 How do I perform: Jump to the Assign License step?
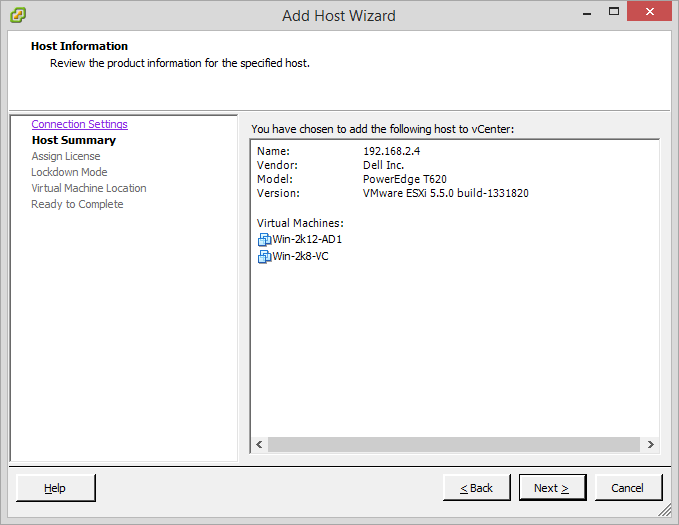point(65,156)
